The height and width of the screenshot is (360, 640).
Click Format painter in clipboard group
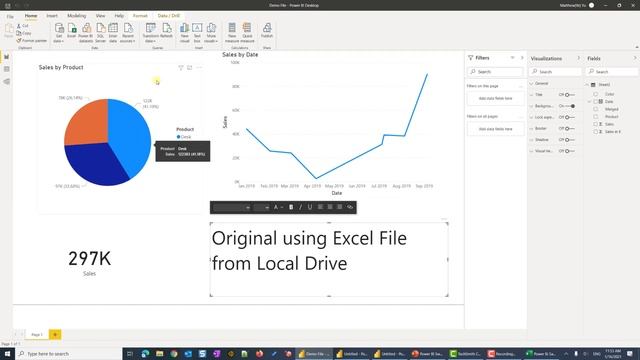click(32, 41)
